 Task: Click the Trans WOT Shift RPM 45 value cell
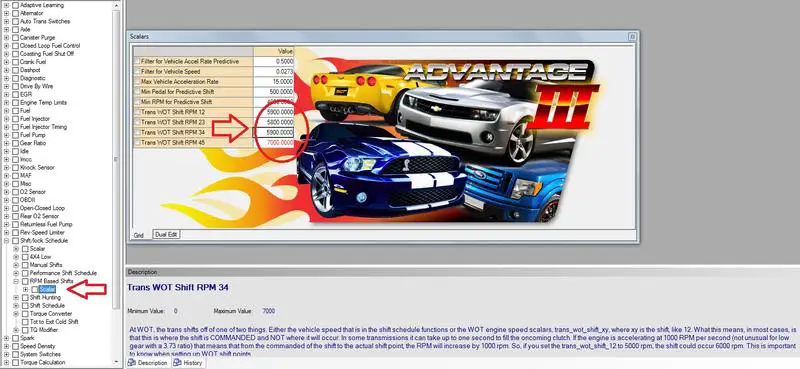coord(273,143)
